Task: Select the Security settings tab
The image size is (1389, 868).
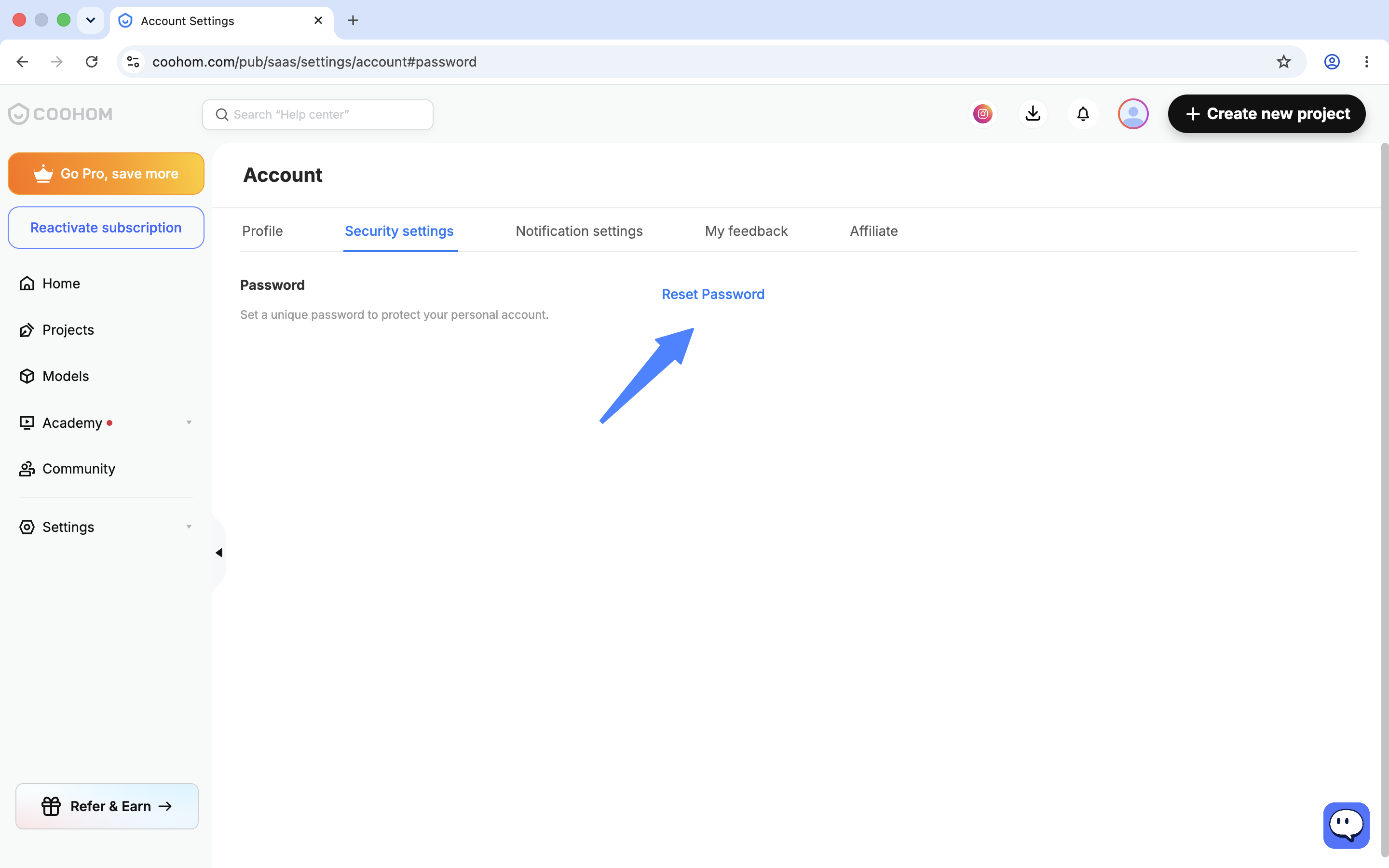Action: [x=399, y=231]
